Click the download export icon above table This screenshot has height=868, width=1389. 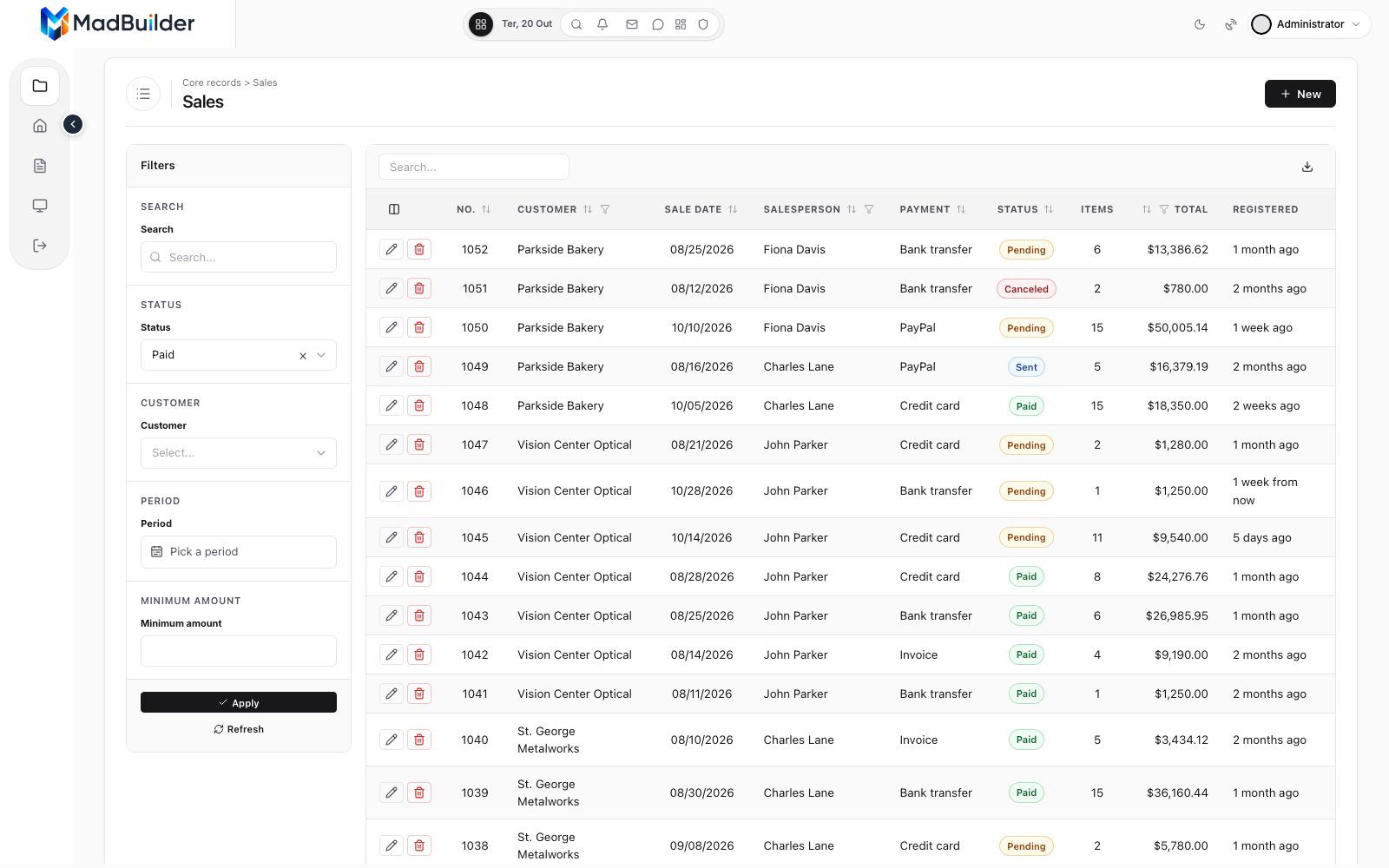point(1307,167)
